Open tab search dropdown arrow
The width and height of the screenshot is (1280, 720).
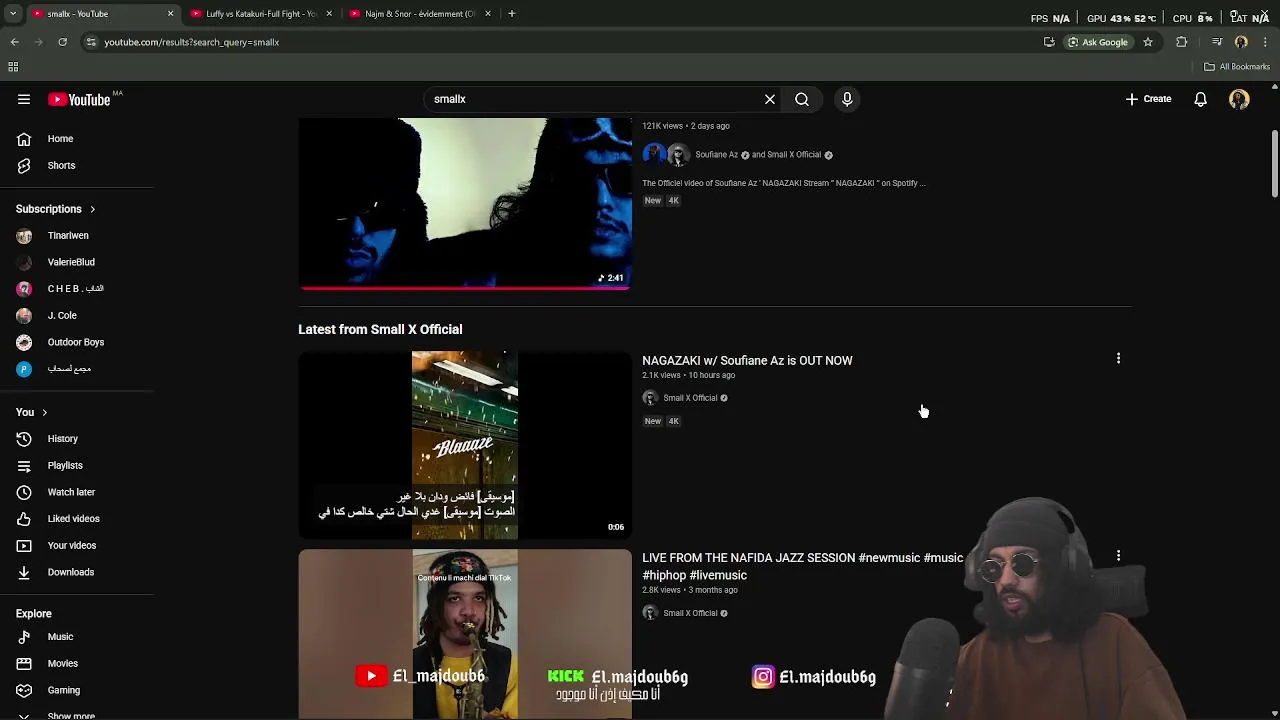click(x=13, y=14)
